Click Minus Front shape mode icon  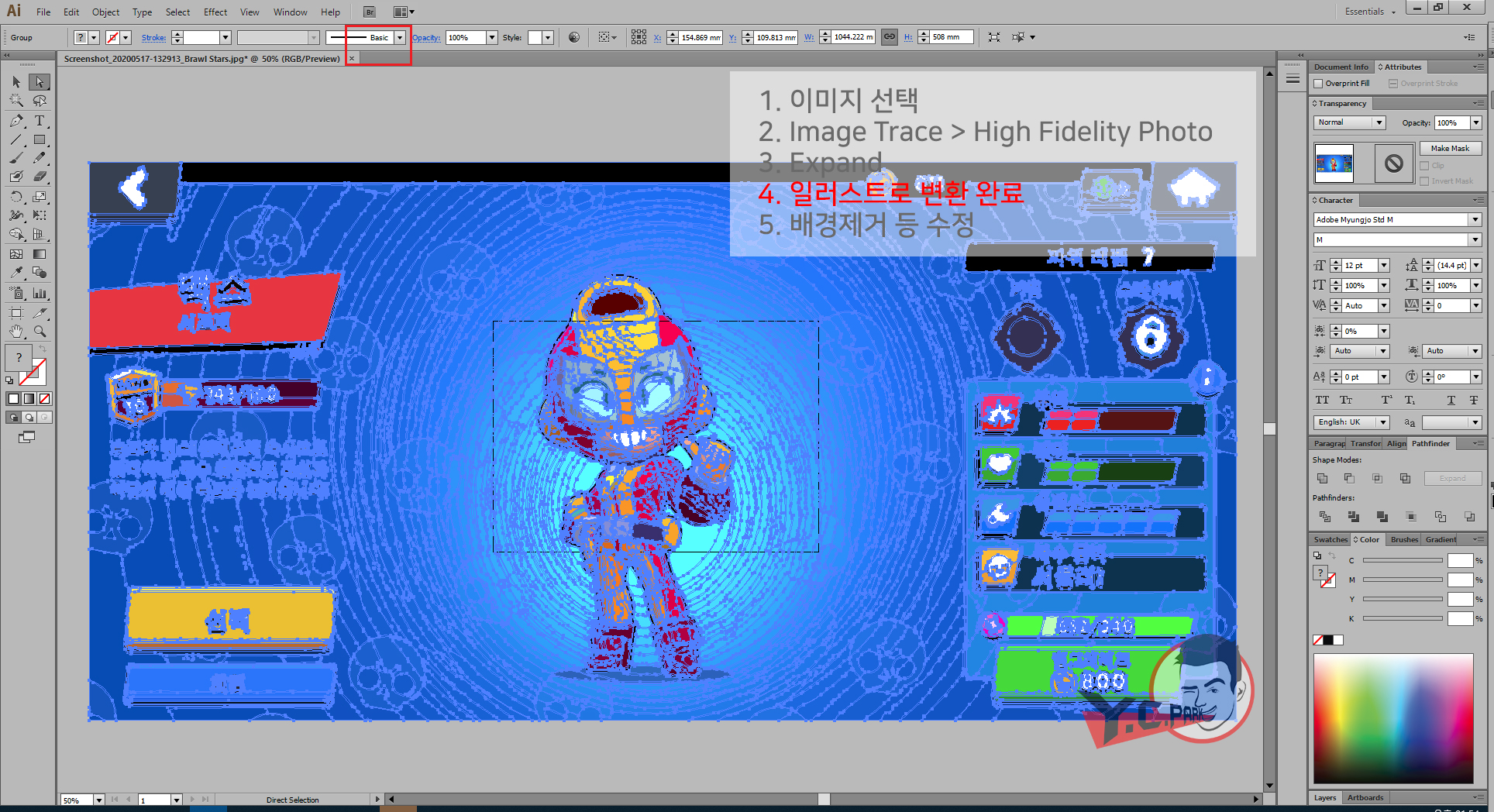[1349, 478]
